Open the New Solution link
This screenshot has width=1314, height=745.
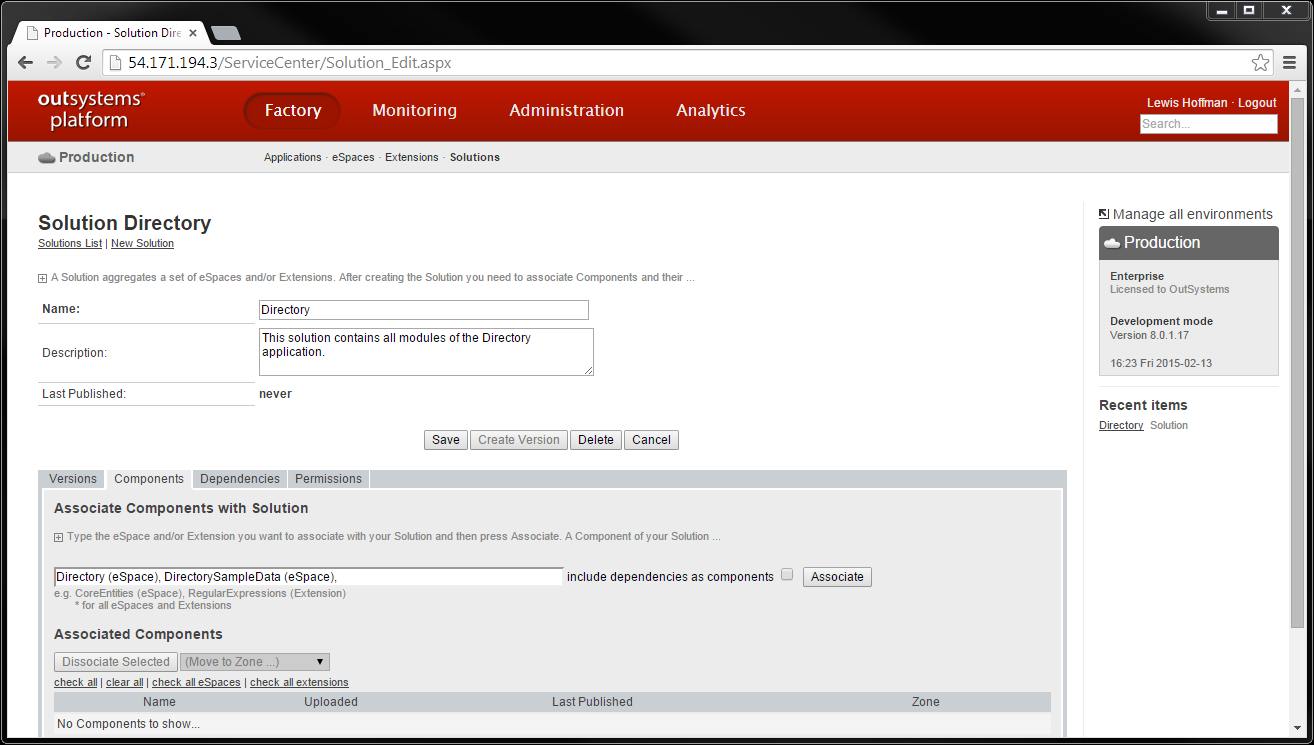[x=142, y=243]
